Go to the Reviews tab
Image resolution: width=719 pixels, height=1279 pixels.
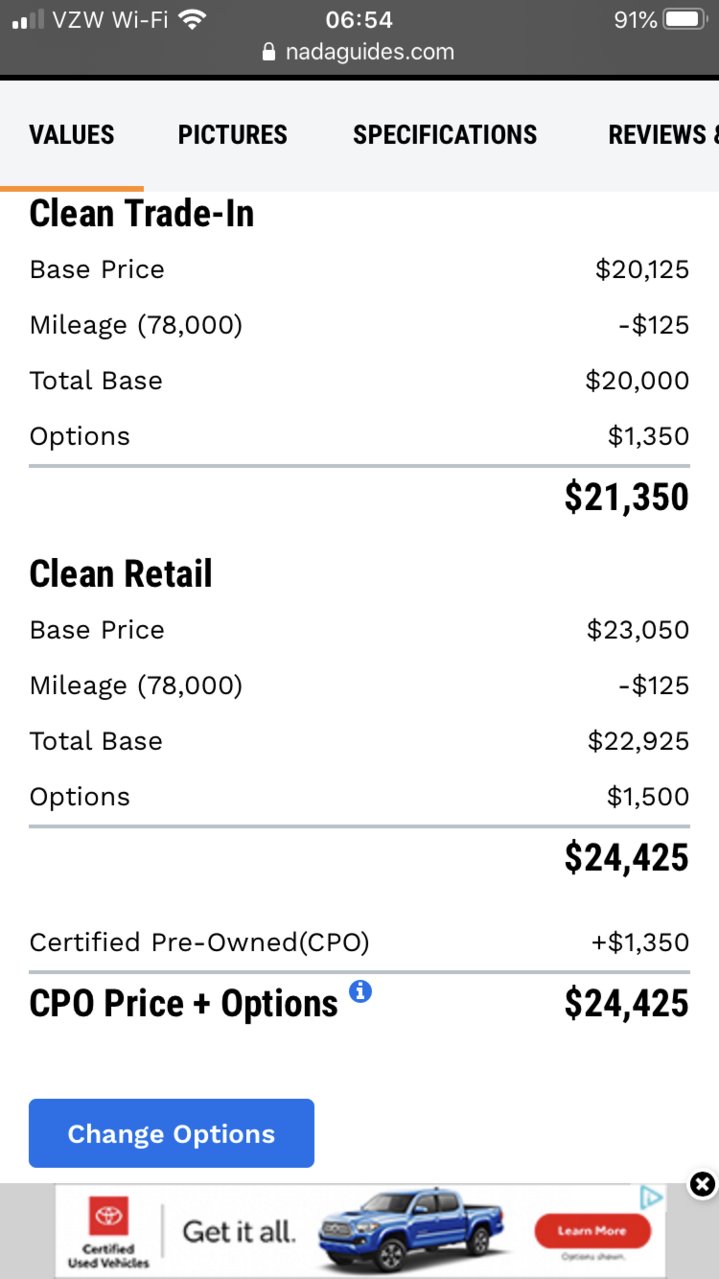663,135
